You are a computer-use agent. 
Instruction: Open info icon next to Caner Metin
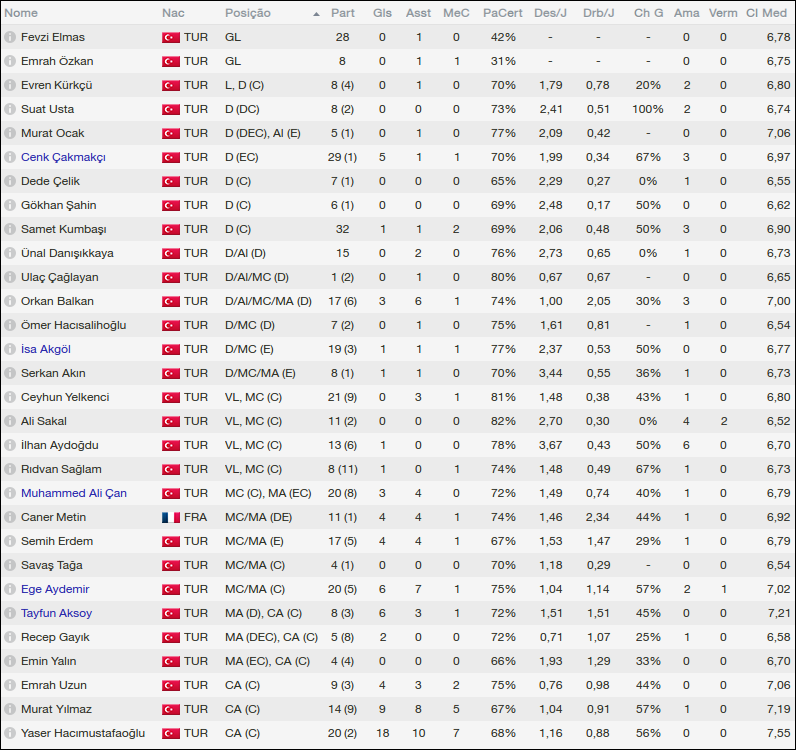[10, 517]
